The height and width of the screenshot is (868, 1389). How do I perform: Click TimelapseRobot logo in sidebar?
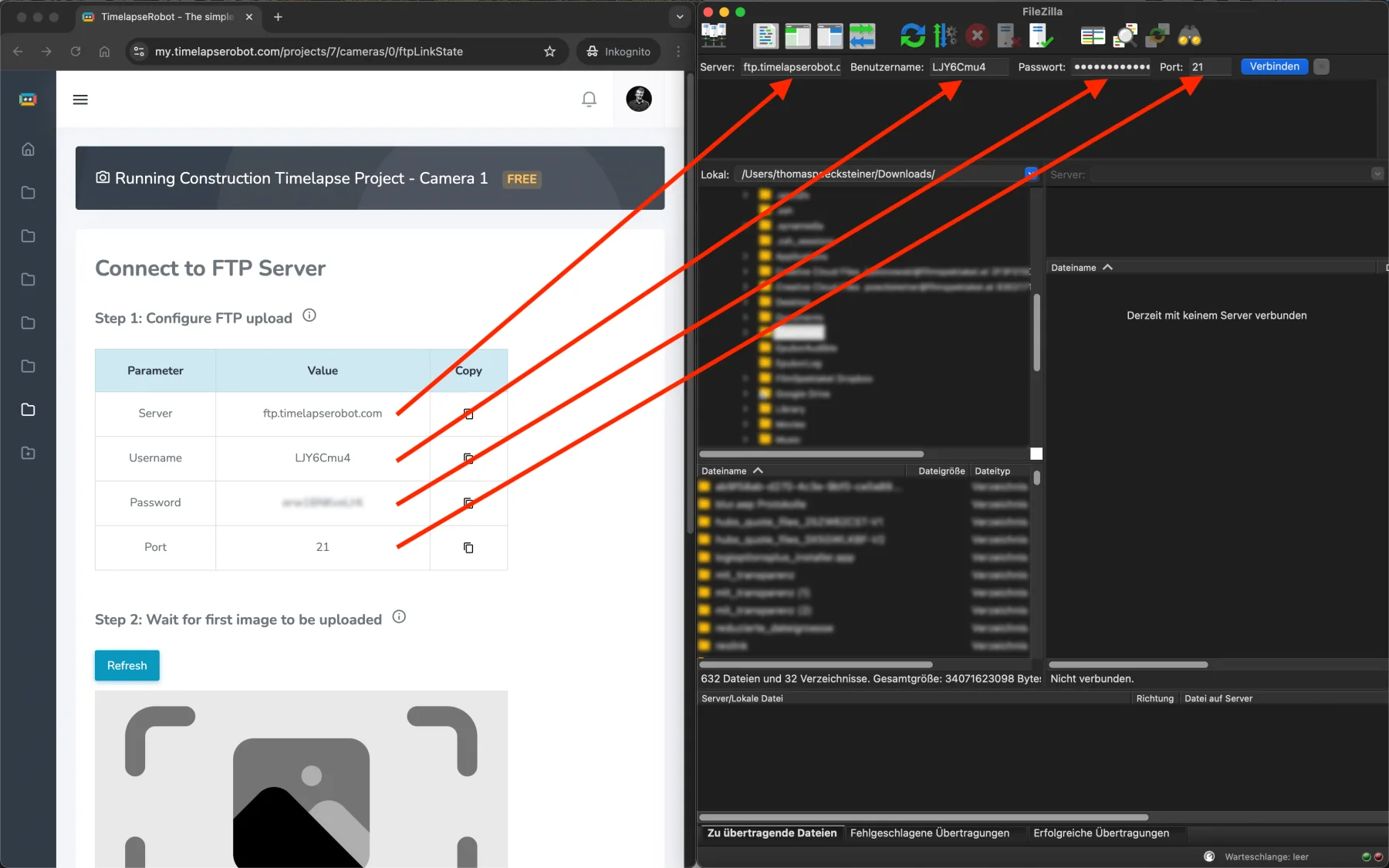point(28,100)
